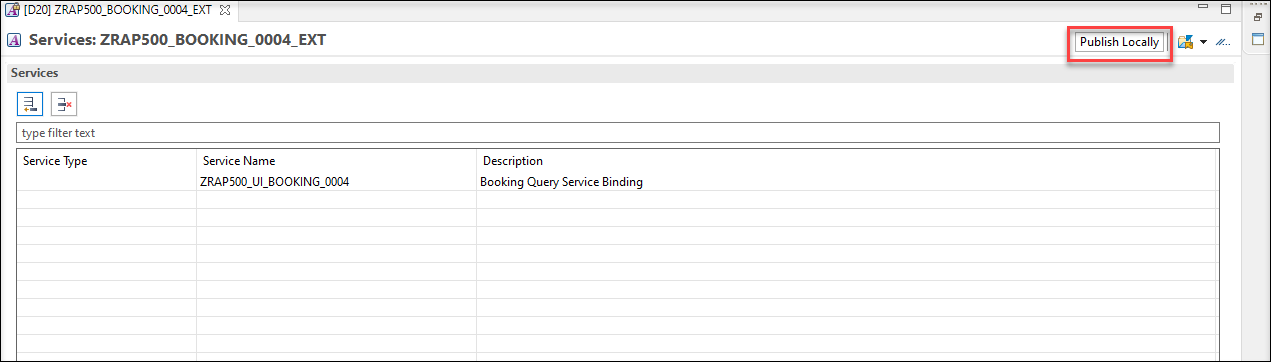Click the slashed lines icon in header toolbar

click(1222, 42)
